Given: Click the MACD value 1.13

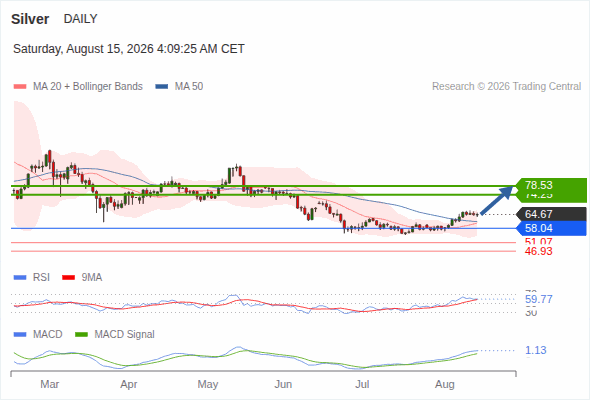Looking at the screenshot, I should point(535,350).
